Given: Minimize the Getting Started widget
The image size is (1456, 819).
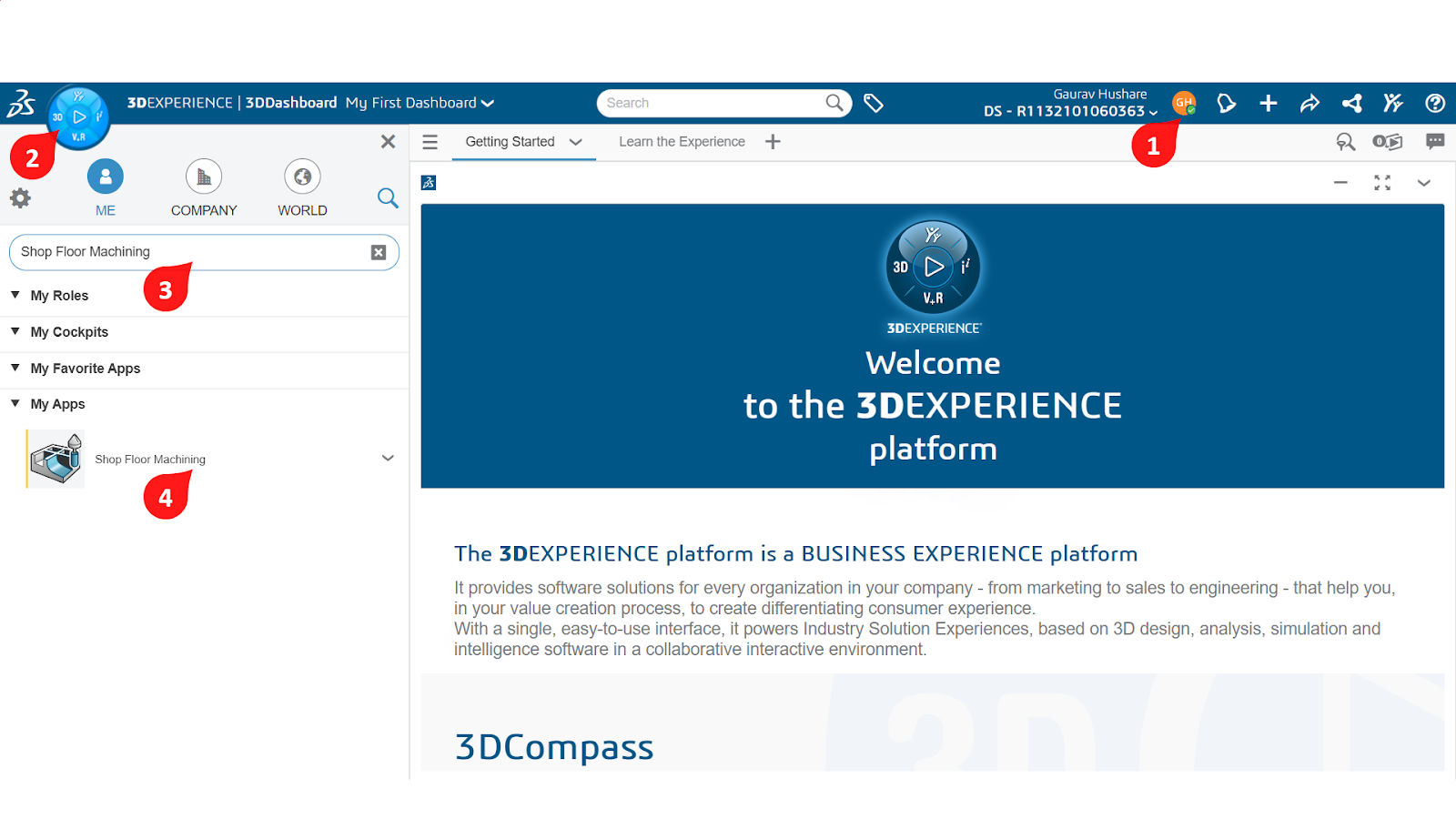Looking at the screenshot, I should (1340, 183).
